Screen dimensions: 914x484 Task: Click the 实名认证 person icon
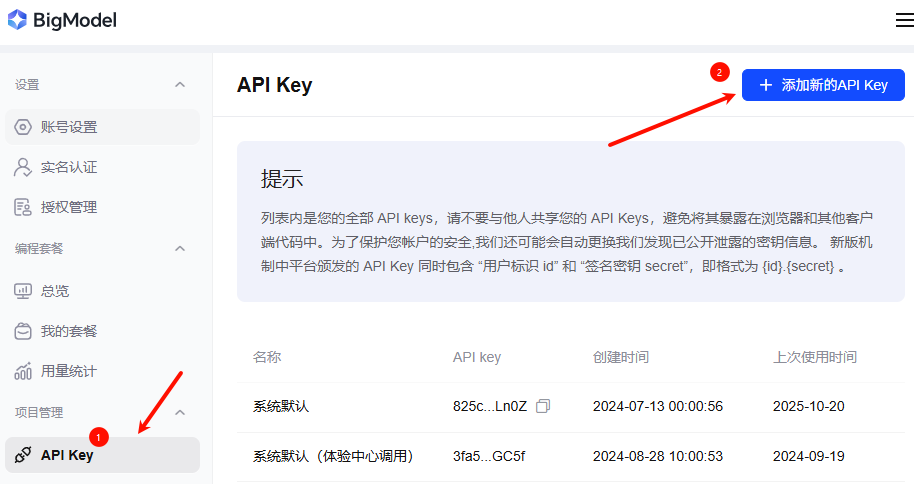[23, 167]
